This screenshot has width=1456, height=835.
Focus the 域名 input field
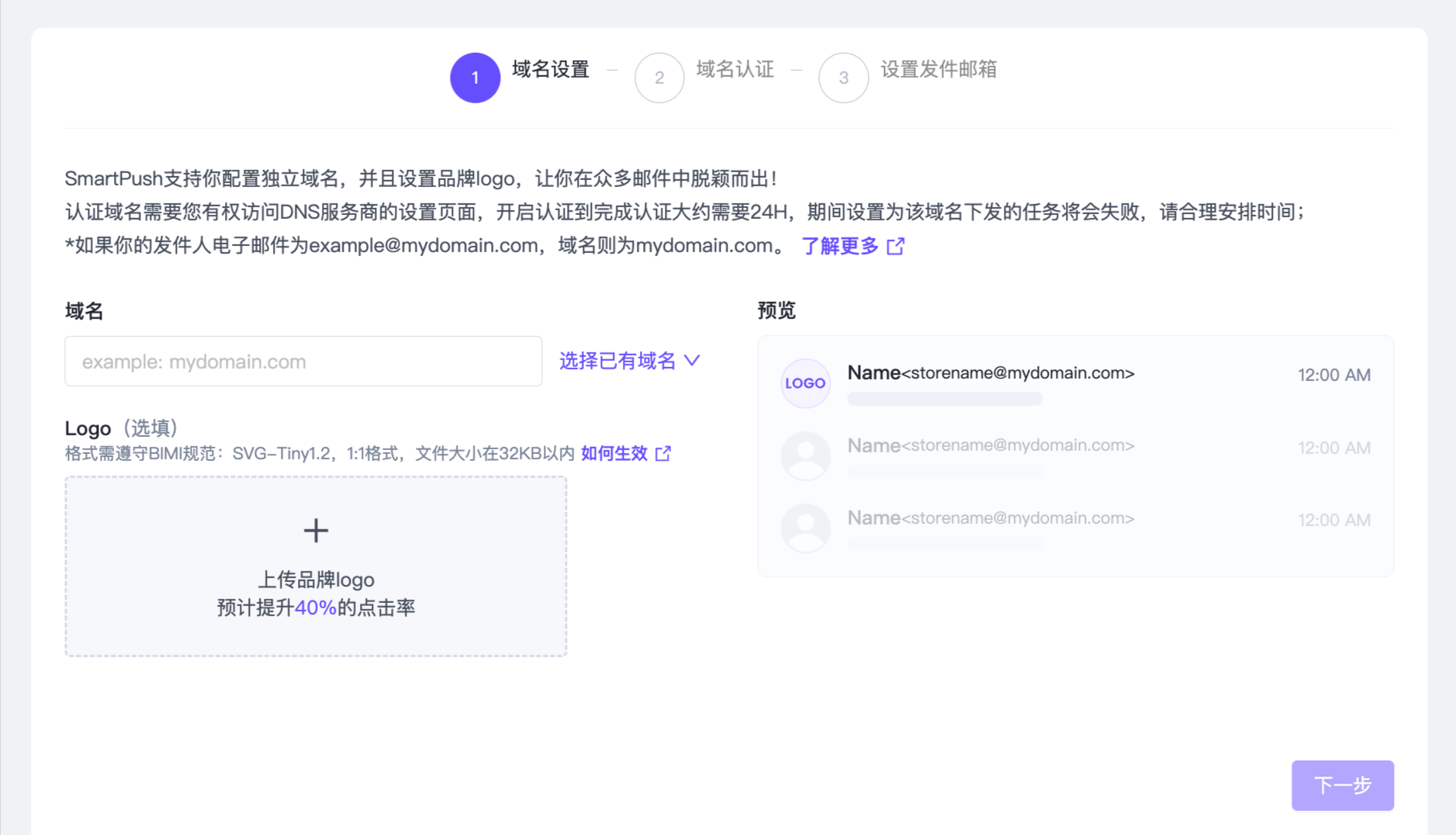point(303,362)
